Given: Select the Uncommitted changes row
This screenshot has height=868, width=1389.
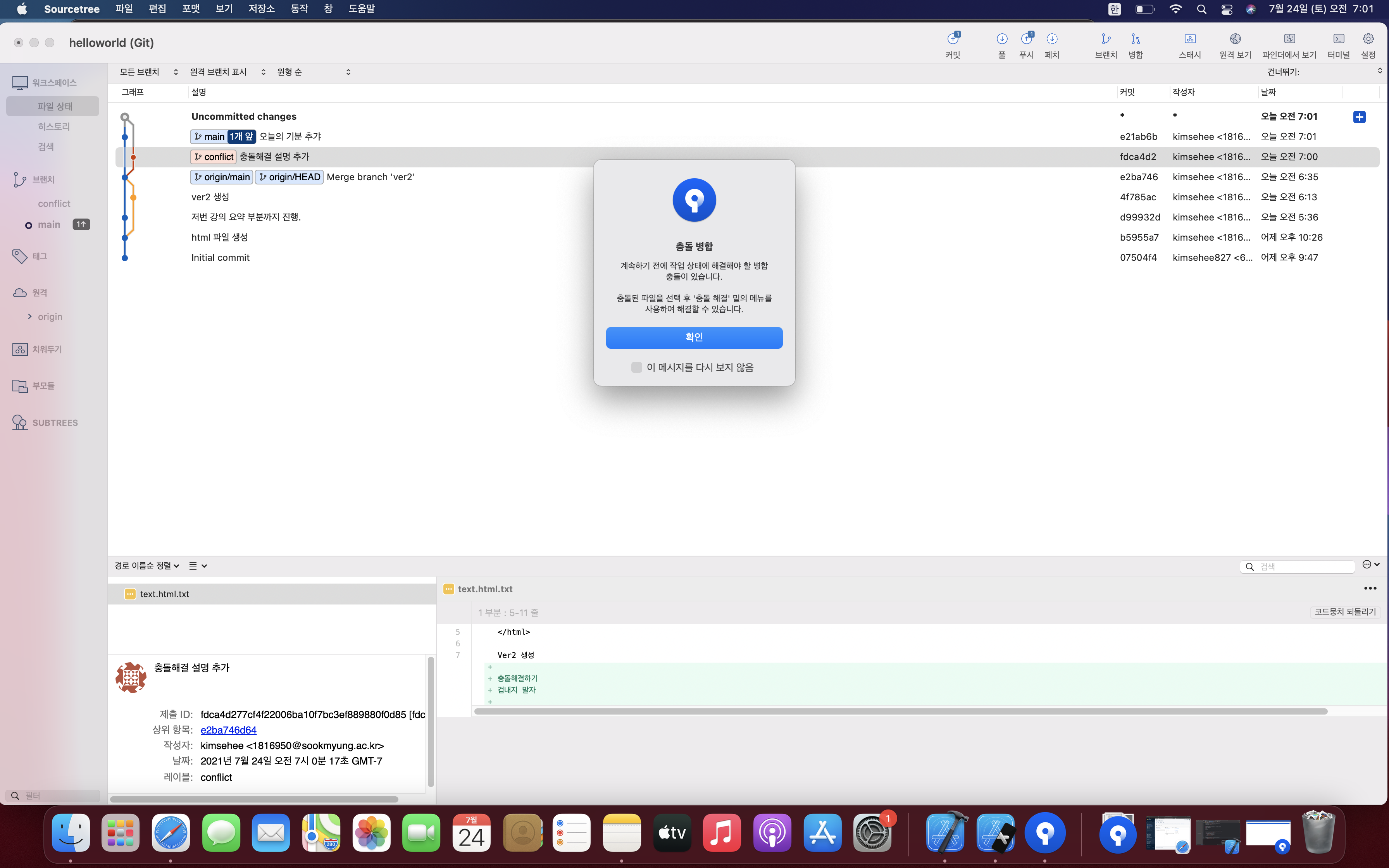Looking at the screenshot, I should [747, 117].
